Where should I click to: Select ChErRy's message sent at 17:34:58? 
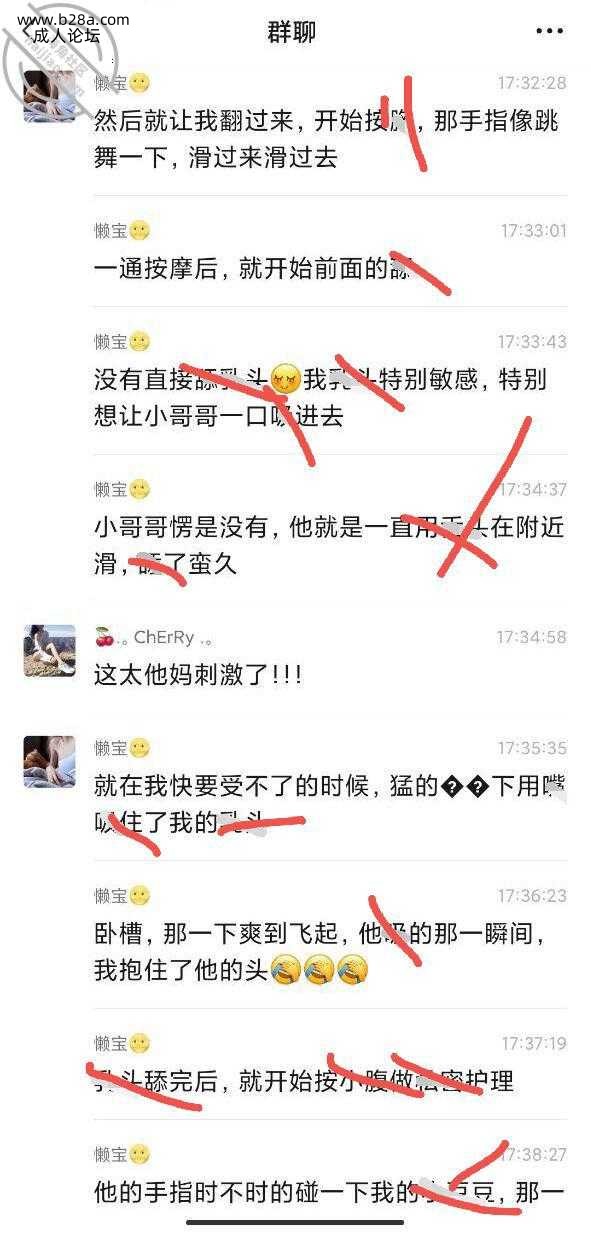tap(198, 674)
